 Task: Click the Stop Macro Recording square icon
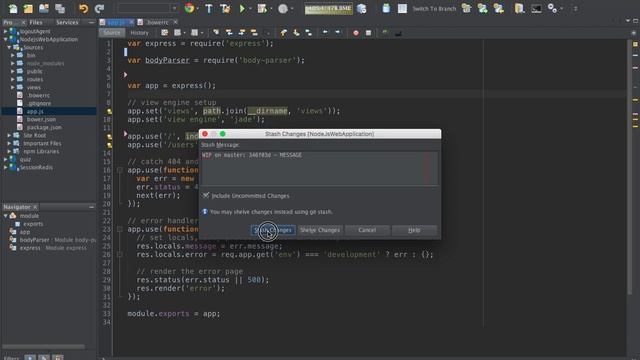368,33
